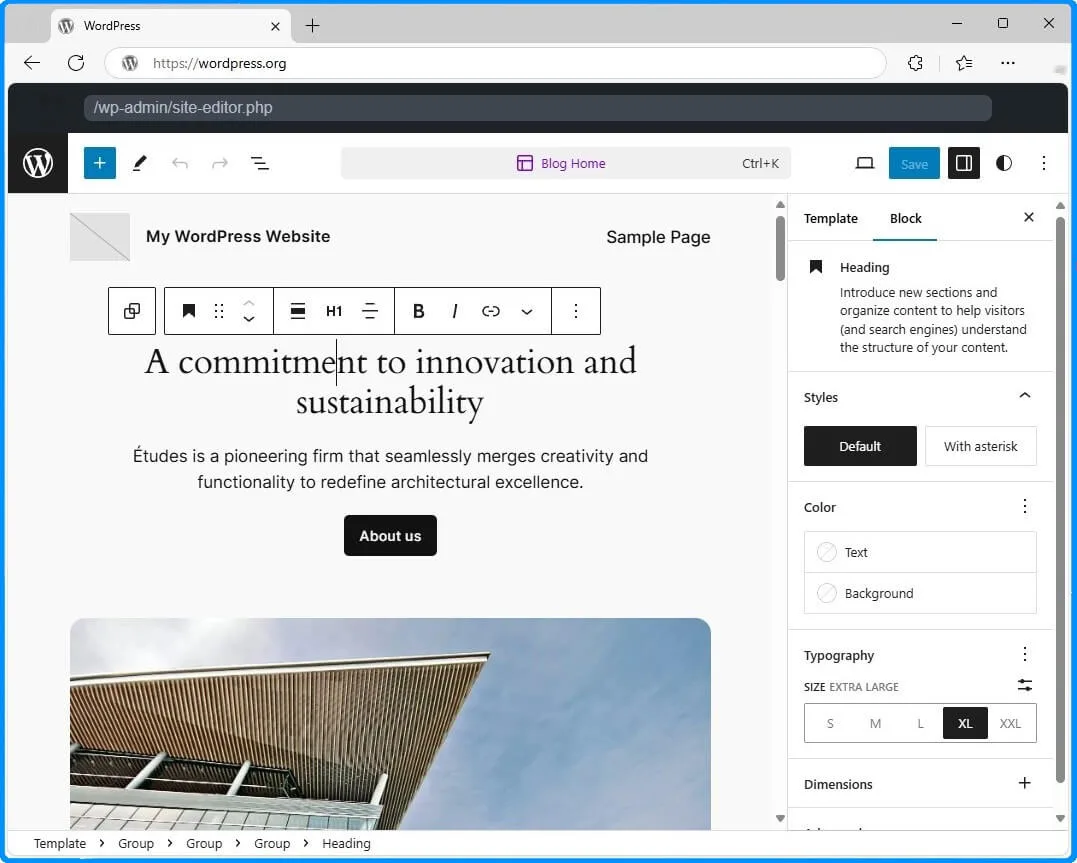Switch to the Template tab
Image resolution: width=1077 pixels, height=863 pixels.
click(830, 218)
